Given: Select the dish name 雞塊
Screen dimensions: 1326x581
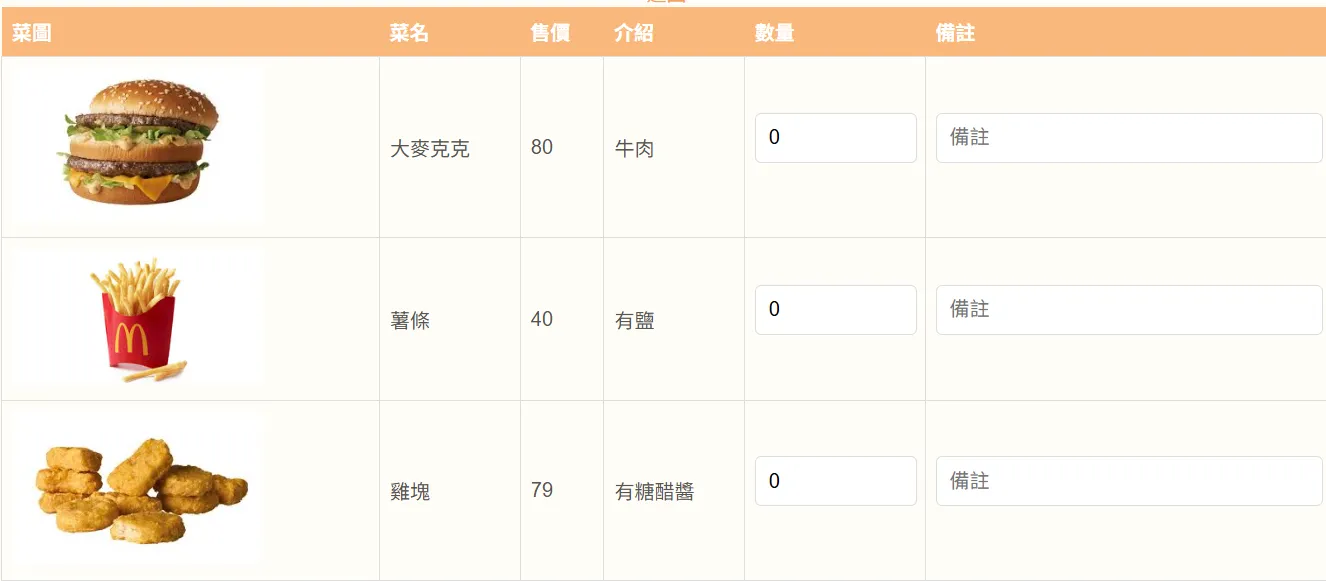Looking at the screenshot, I should click(x=410, y=492).
